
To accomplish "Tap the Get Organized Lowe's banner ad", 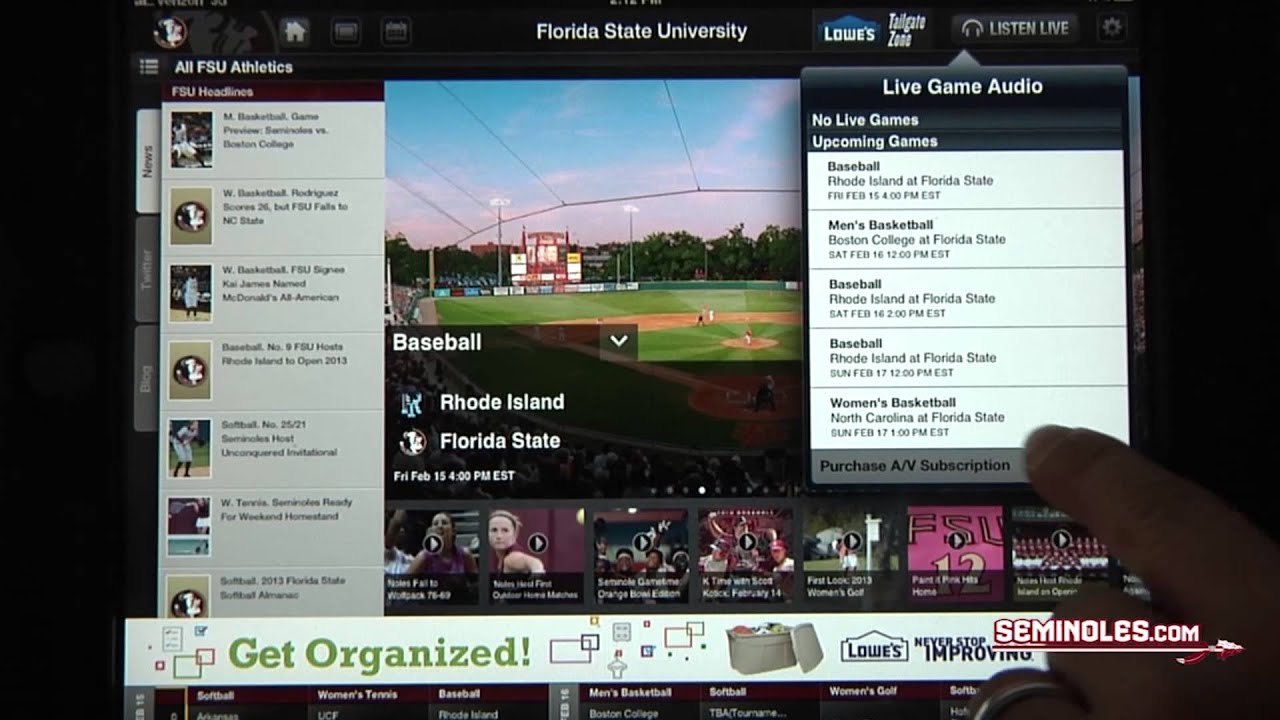I will [x=588, y=651].
